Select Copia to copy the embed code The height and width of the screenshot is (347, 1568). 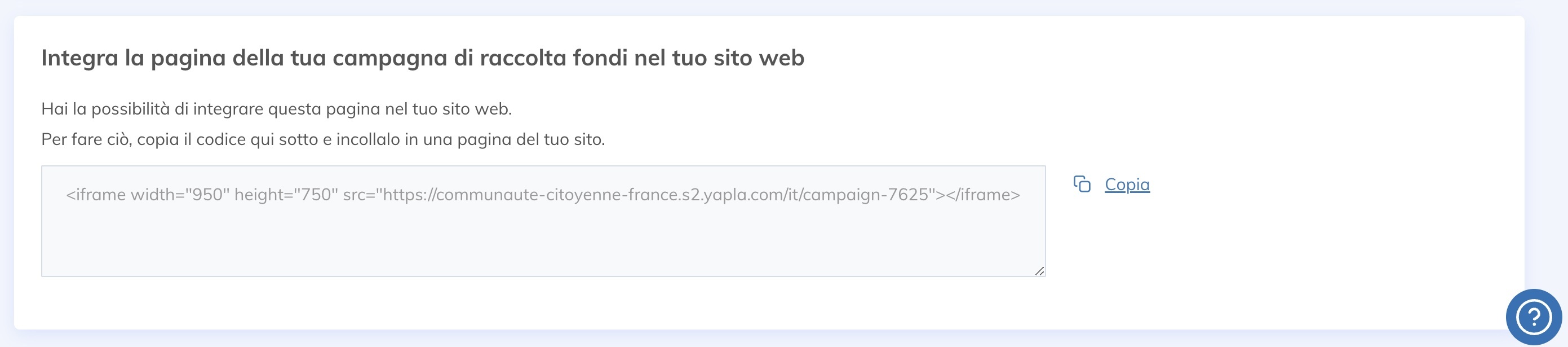click(1127, 185)
